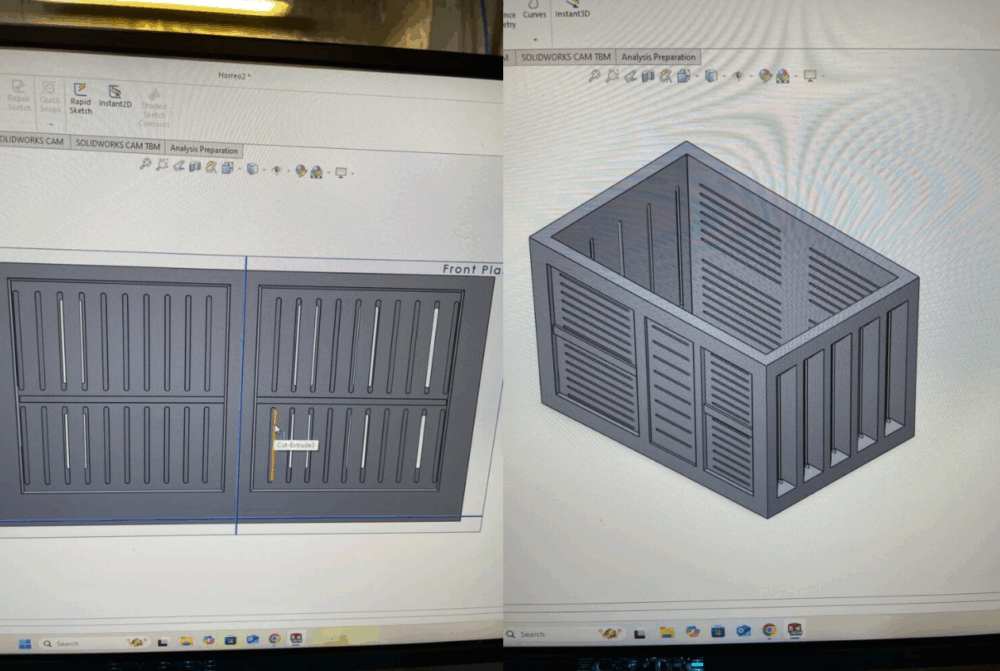This screenshot has height=671, width=1000.
Task: Click Apply Scene icon on right view toolbar
Action: click(781, 76)
